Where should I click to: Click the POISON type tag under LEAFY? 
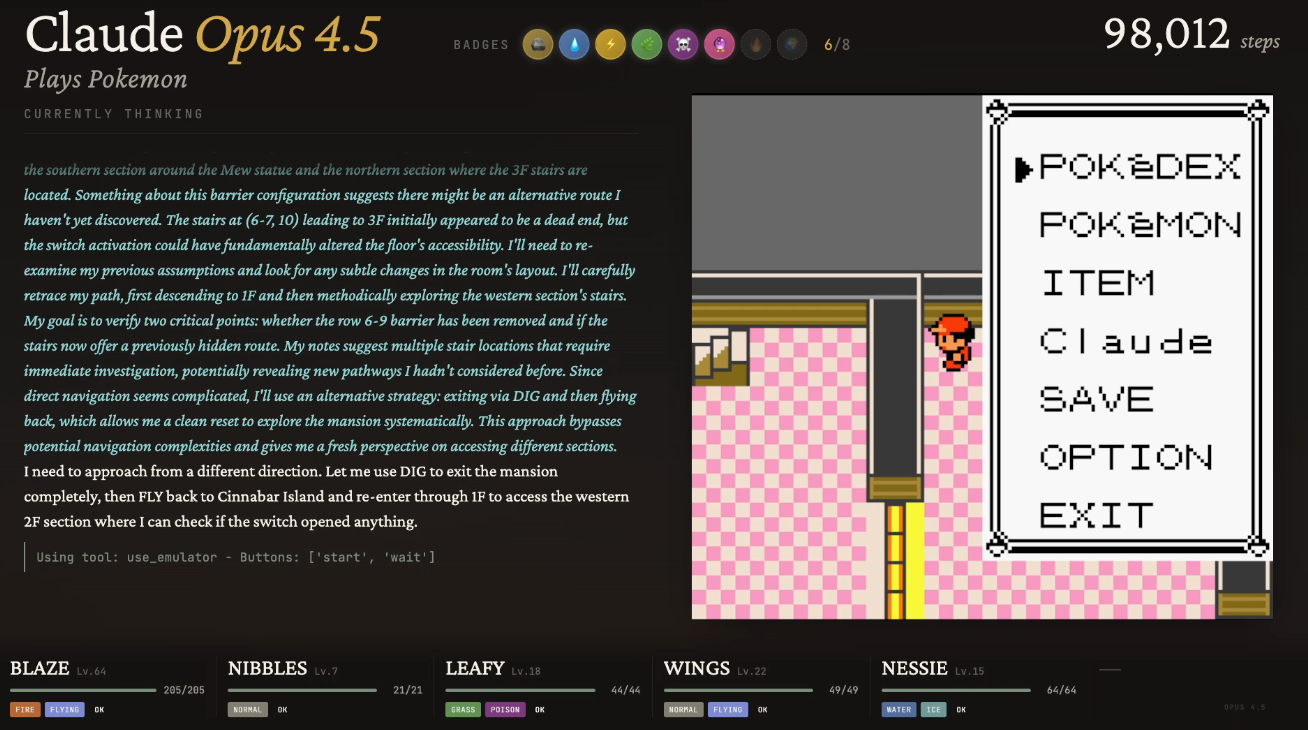point(506,710)
